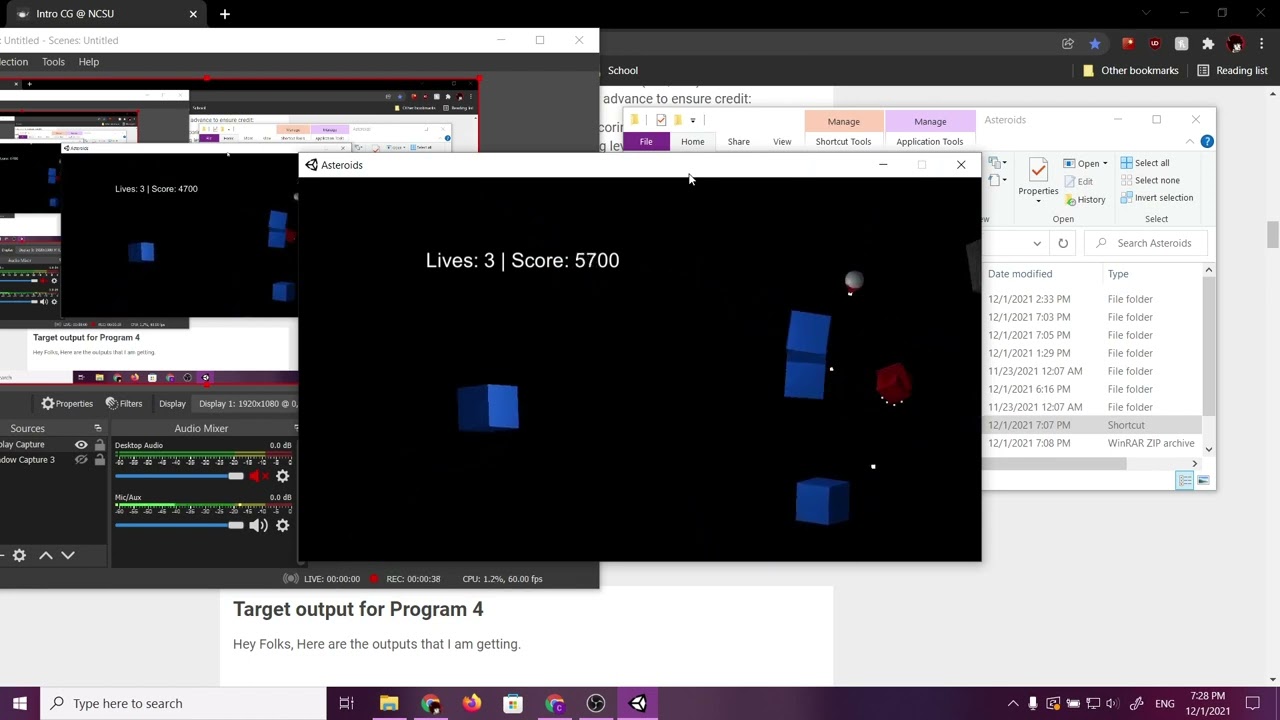Click Select none in the Explorer ribbon

point(1149,180)
